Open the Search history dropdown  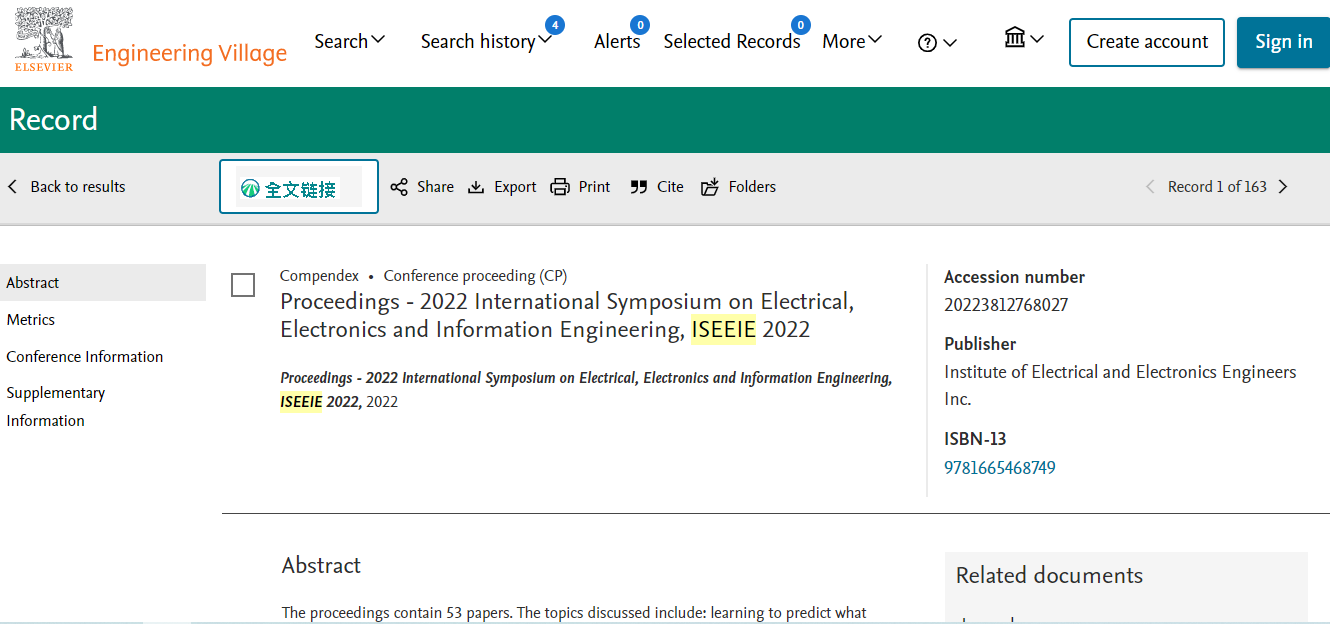pos(486,41)
